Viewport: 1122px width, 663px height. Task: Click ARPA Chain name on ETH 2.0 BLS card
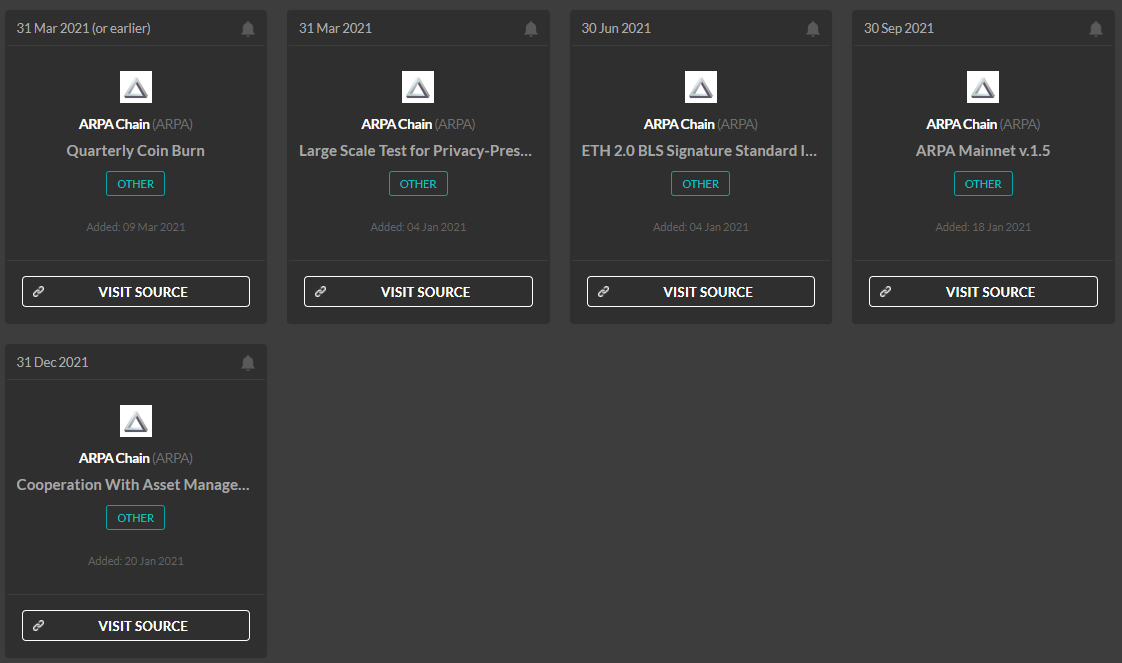coord(679,124)
